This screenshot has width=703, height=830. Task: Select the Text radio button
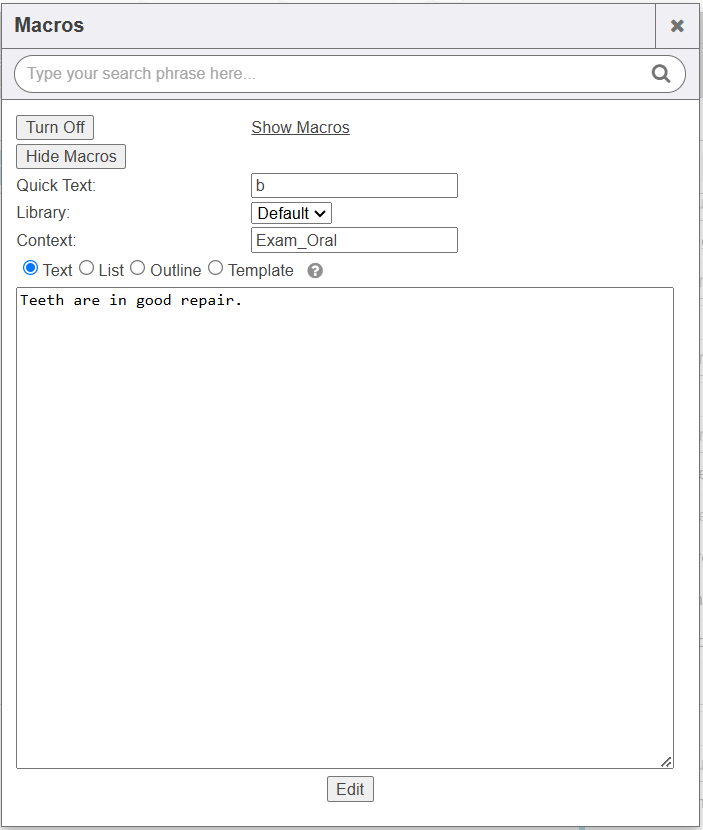pos(30,268)
